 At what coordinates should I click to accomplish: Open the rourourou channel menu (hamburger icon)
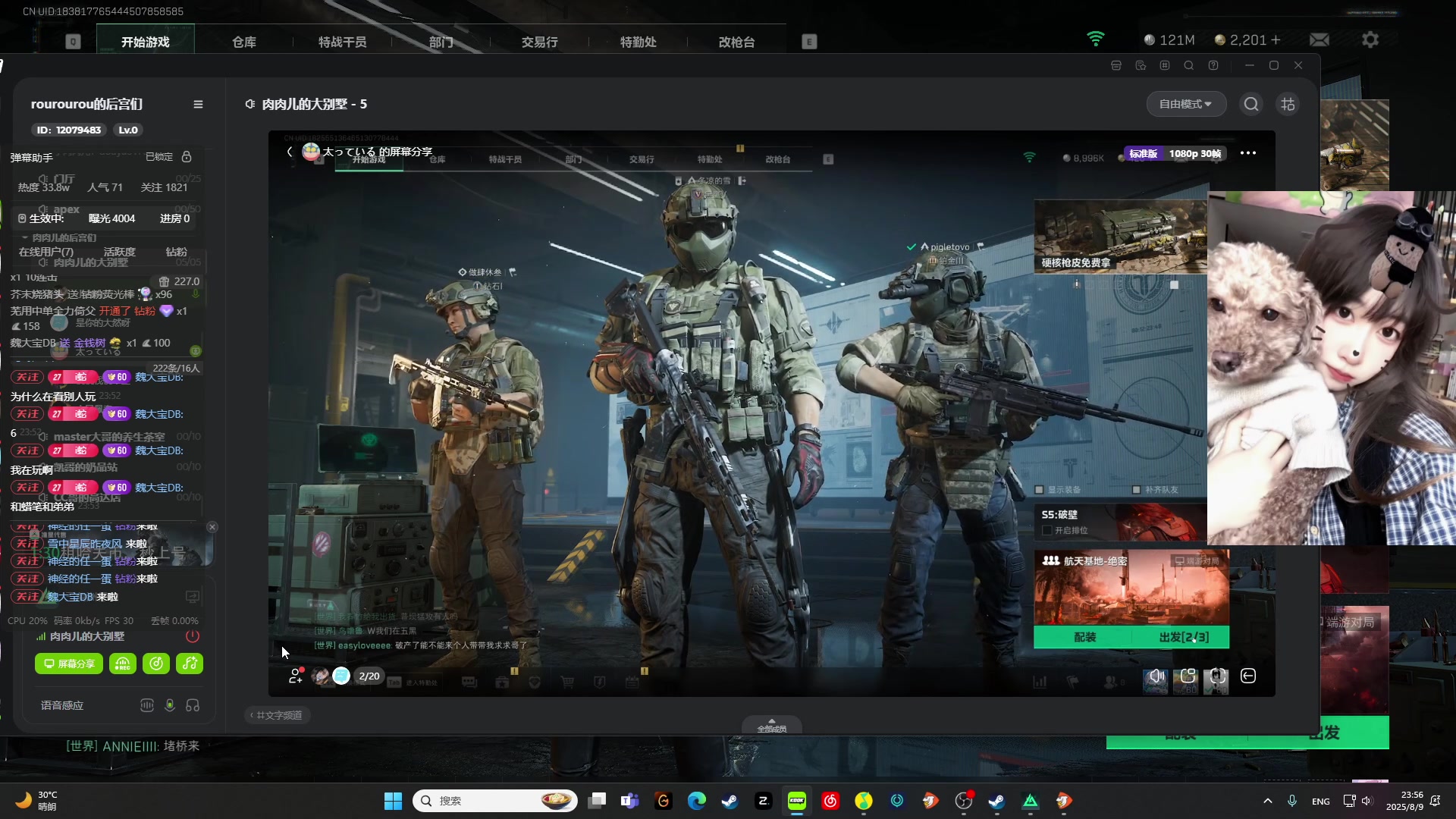[x=198, y=105]
